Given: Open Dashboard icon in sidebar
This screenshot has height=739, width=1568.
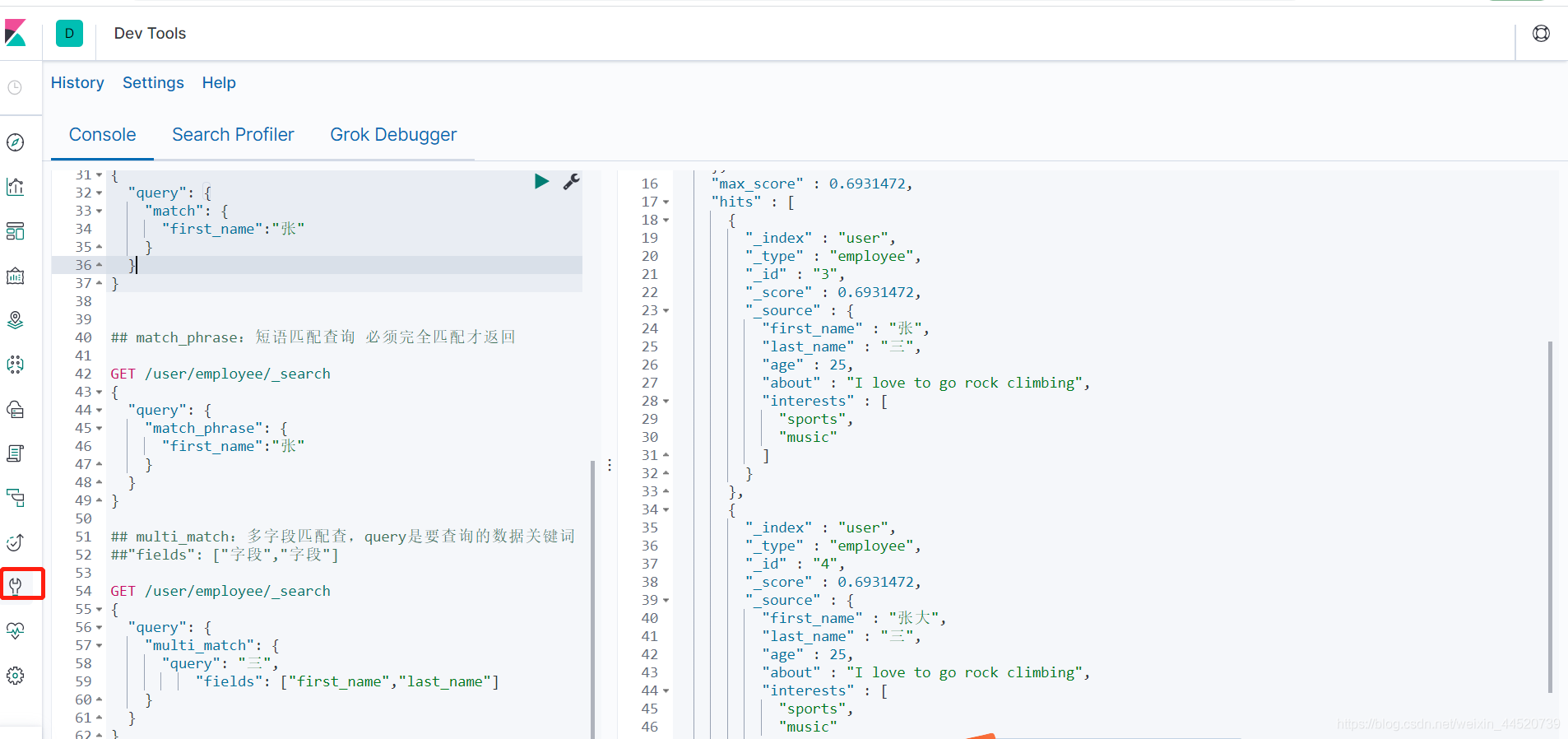Looking at the screenshot, I should click(15, 231).
